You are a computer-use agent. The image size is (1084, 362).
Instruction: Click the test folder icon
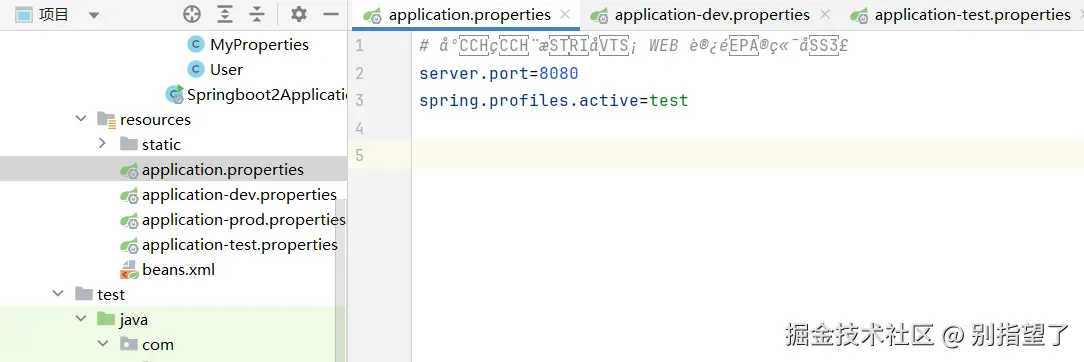pyautogui.click(x=84, y=294)
